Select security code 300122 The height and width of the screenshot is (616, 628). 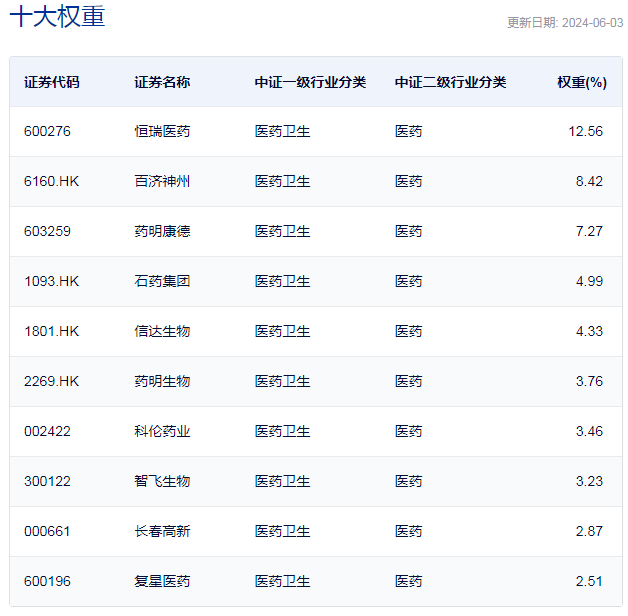(47, 482)
